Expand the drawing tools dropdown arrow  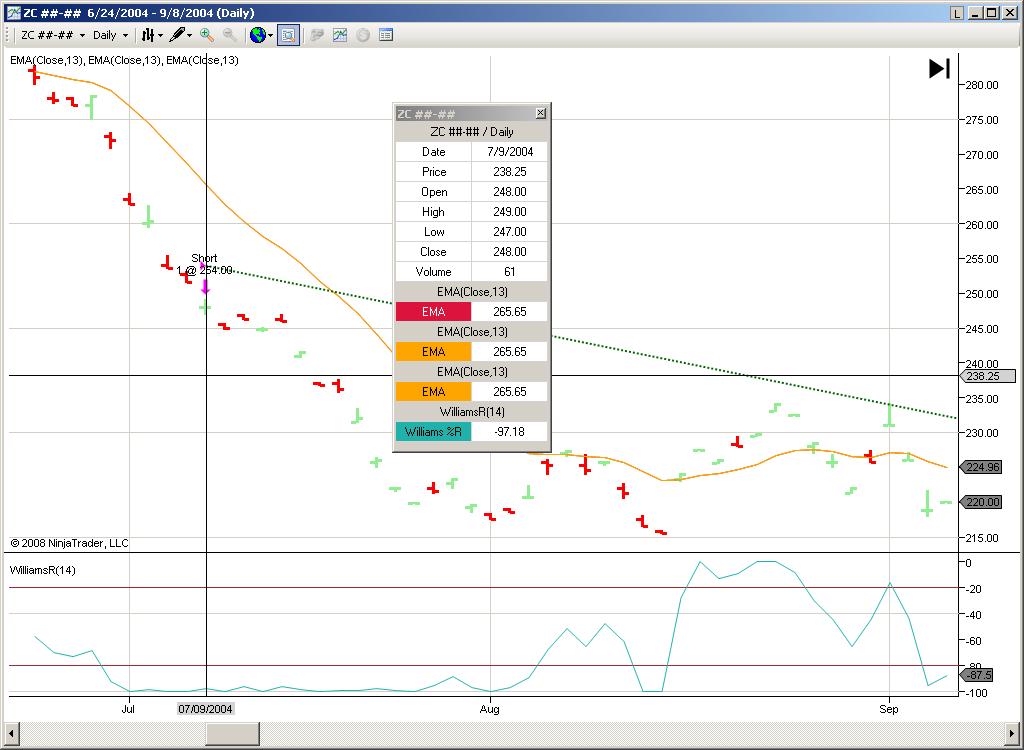point(189,35)
